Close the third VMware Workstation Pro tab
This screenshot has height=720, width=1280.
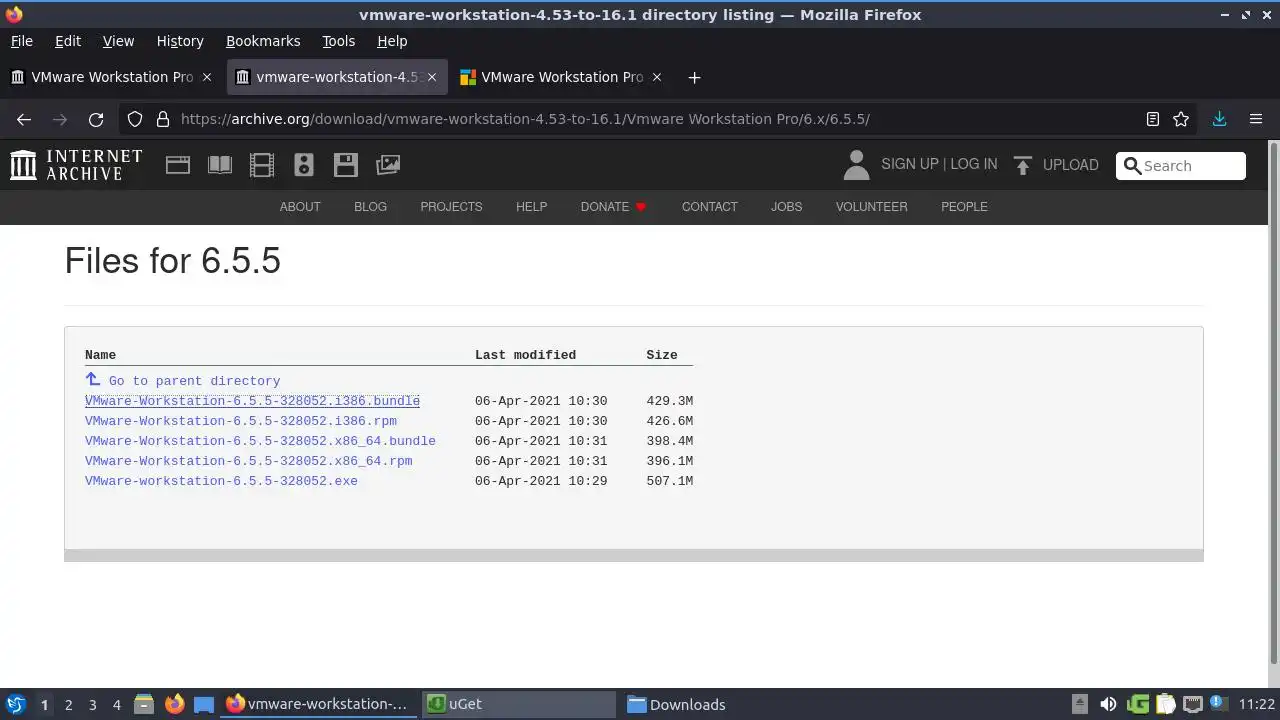coord(657,77)
